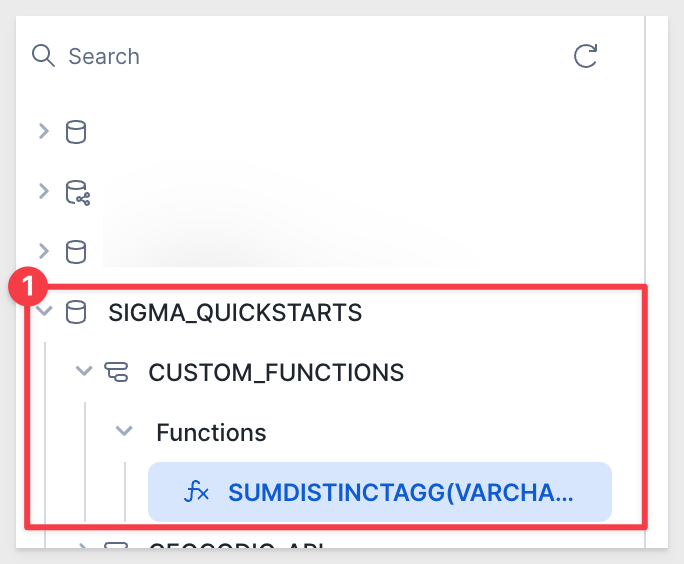Click the search magnifier icon

43,56
